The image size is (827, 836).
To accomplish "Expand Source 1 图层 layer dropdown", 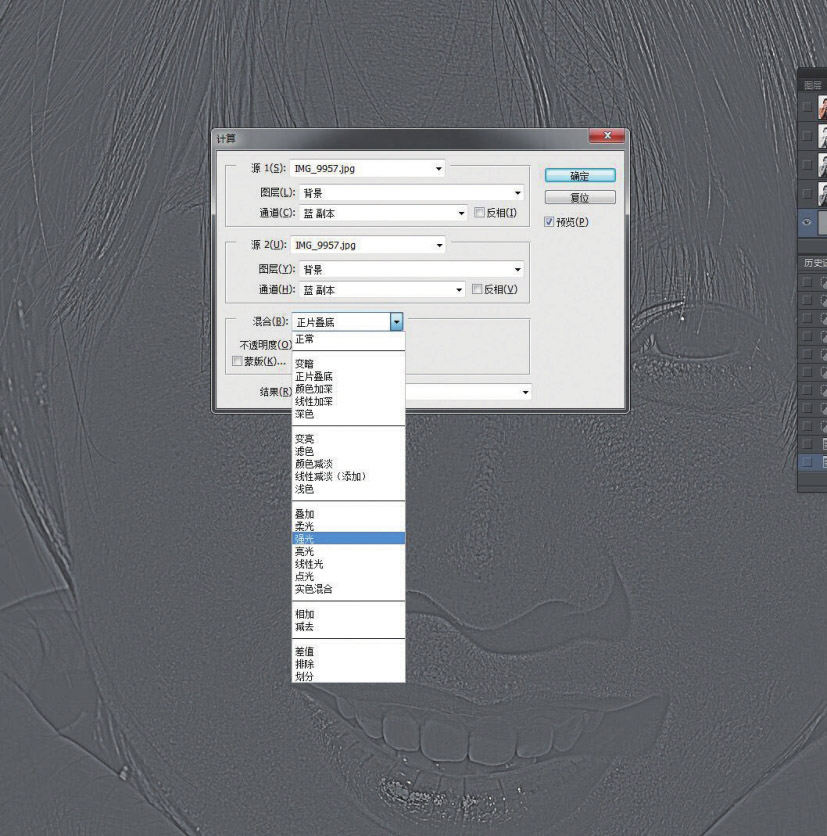I will [x=518, y=193].
